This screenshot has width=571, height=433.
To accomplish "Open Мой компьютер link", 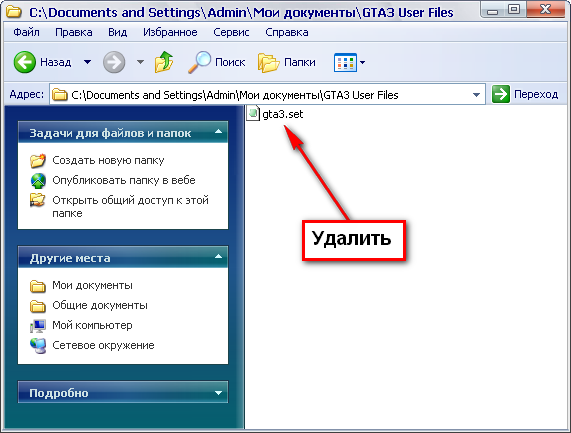I will click(92, 325).
